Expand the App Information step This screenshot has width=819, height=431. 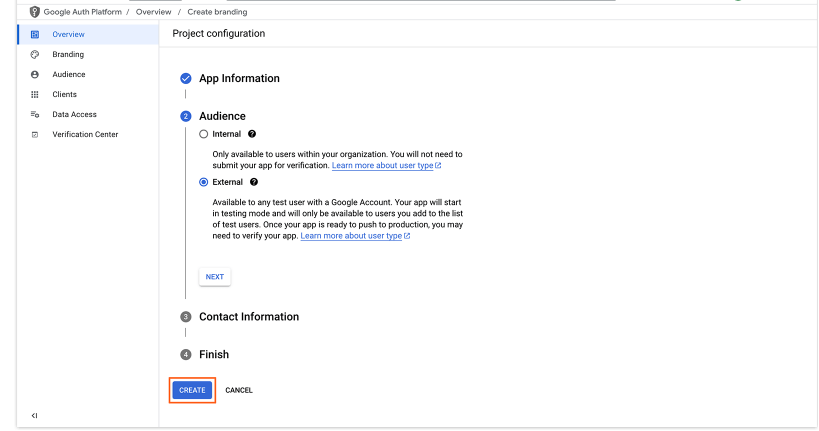(x=239, y=78)
